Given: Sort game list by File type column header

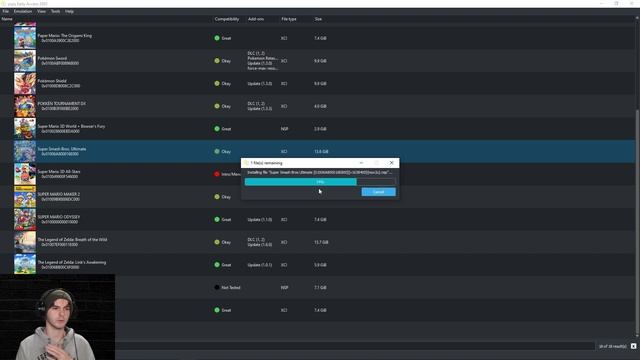Looking at the screenshot, I should click(289, 19).
